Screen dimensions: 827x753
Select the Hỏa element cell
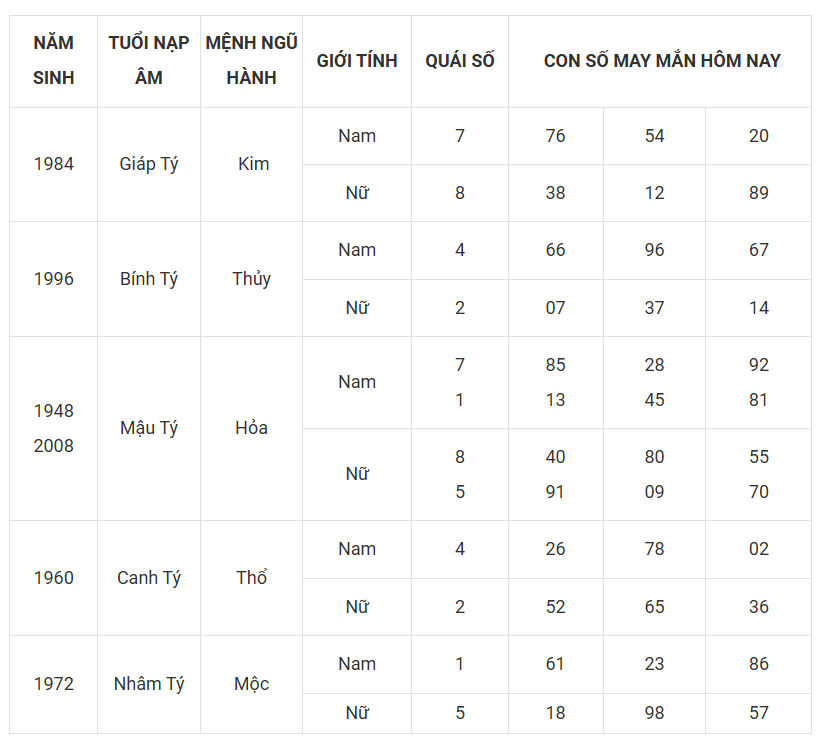pos(251,428)
